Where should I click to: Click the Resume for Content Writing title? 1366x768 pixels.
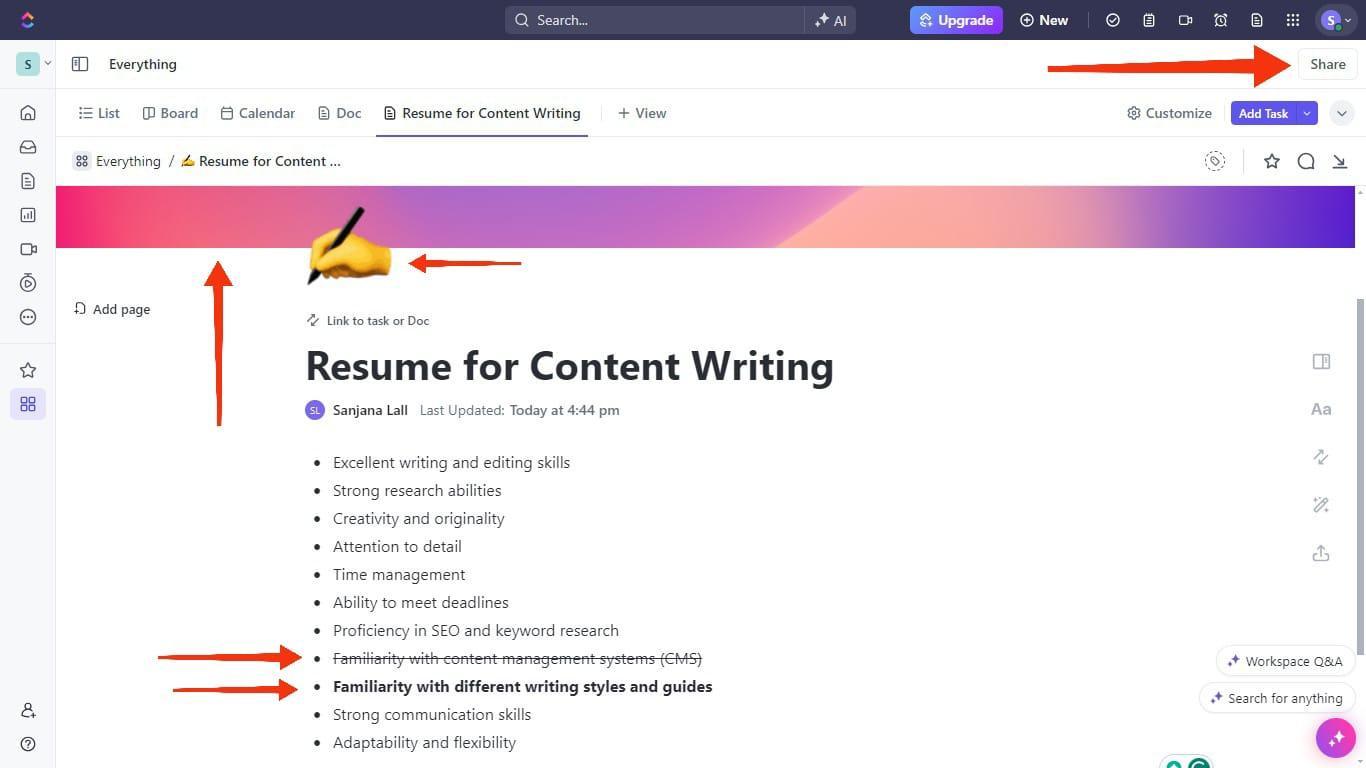[569, 366]
